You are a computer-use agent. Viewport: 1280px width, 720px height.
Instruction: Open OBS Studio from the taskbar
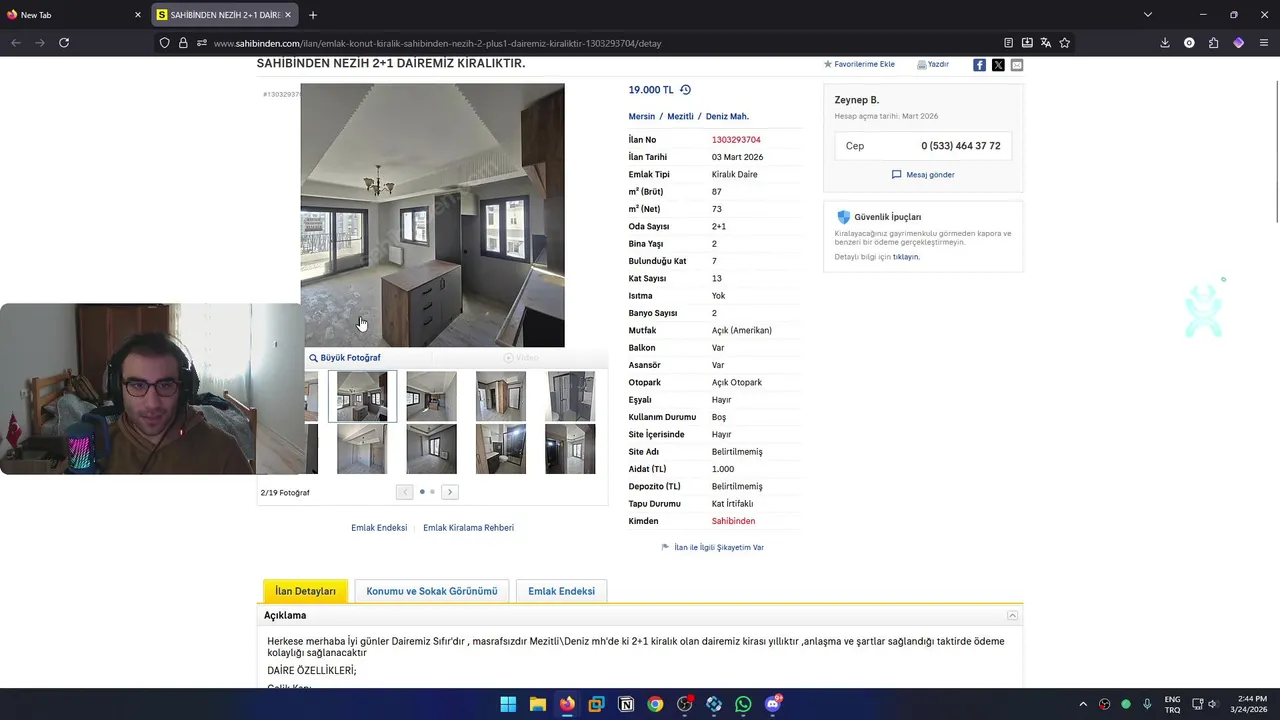(x=685, y=704)
